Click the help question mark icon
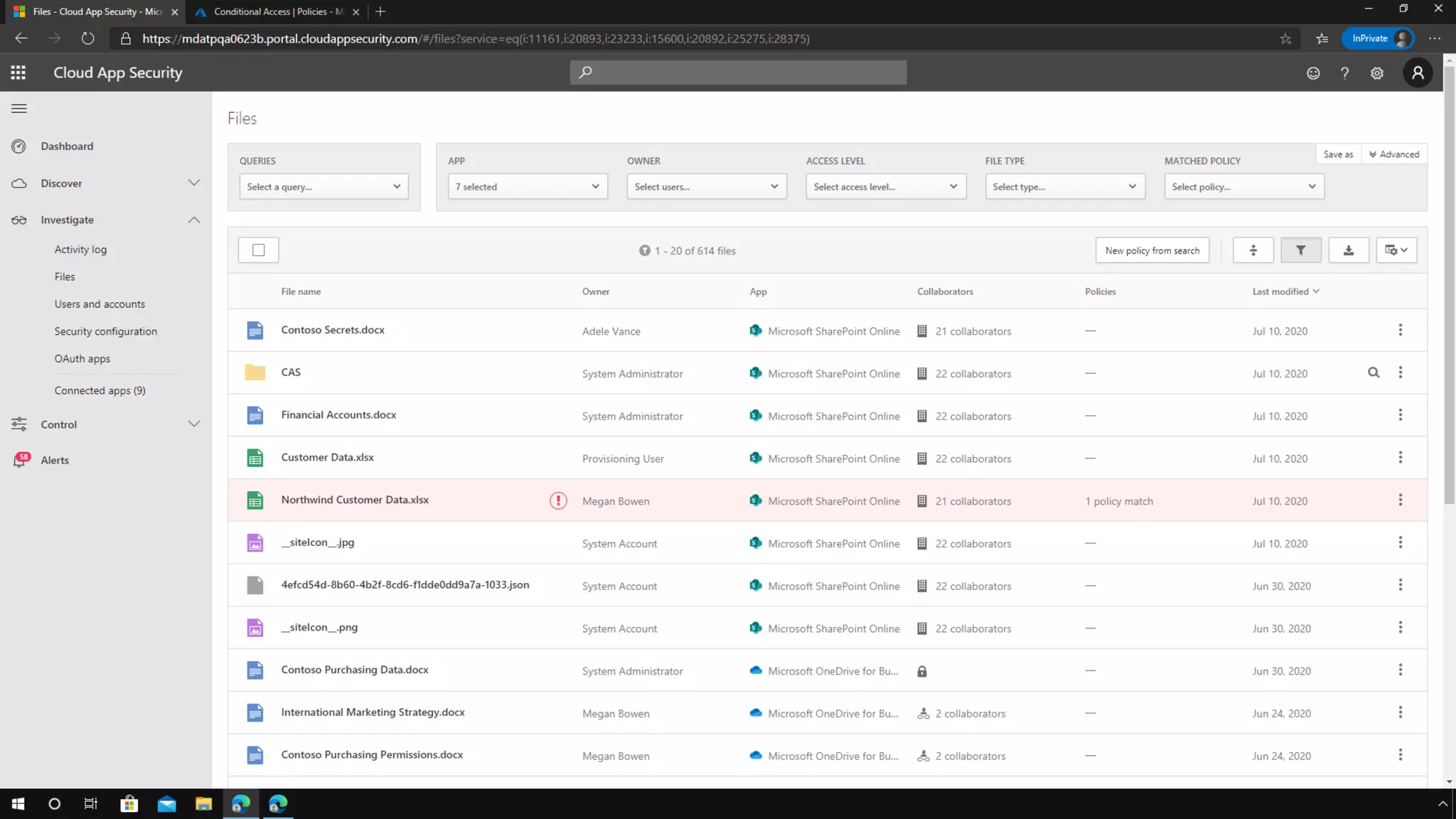The image size is (1456, 819). click(x=1344, y=73)
